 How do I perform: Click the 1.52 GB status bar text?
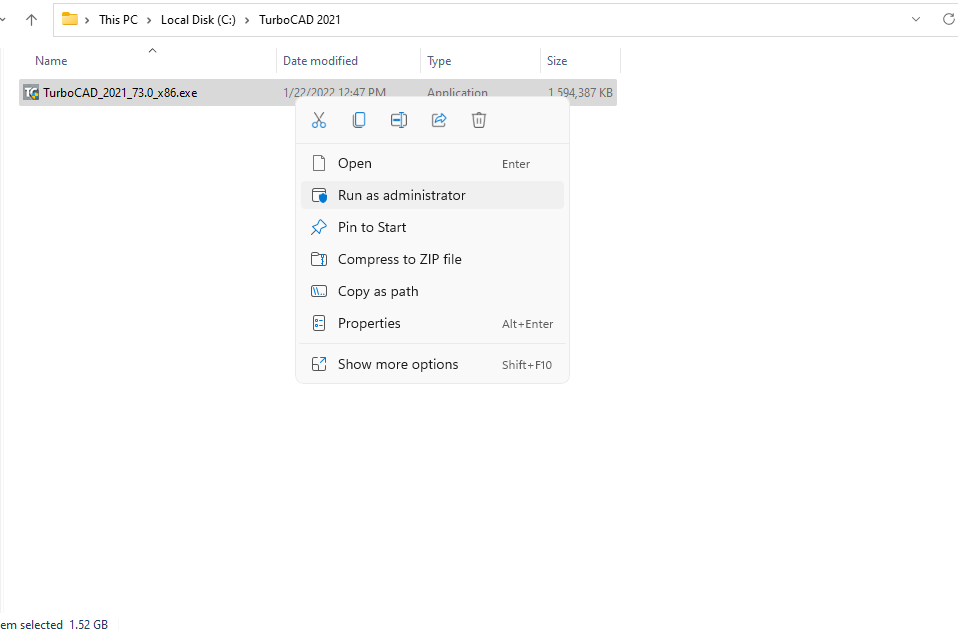tap(89, 625)
